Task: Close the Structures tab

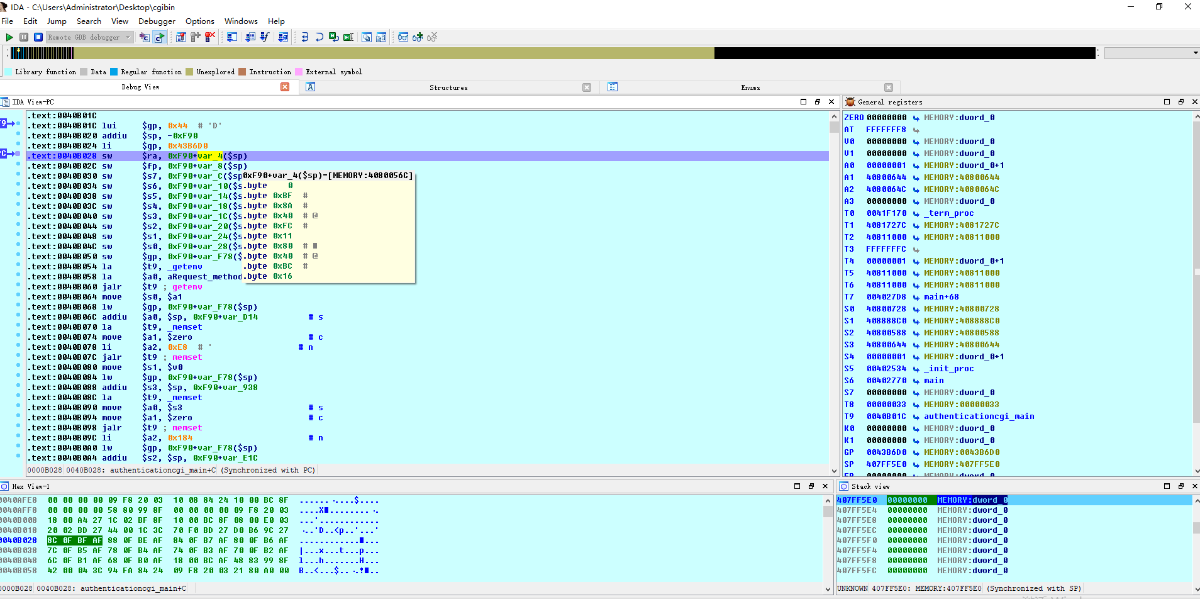Action: [x=586, y=87]
